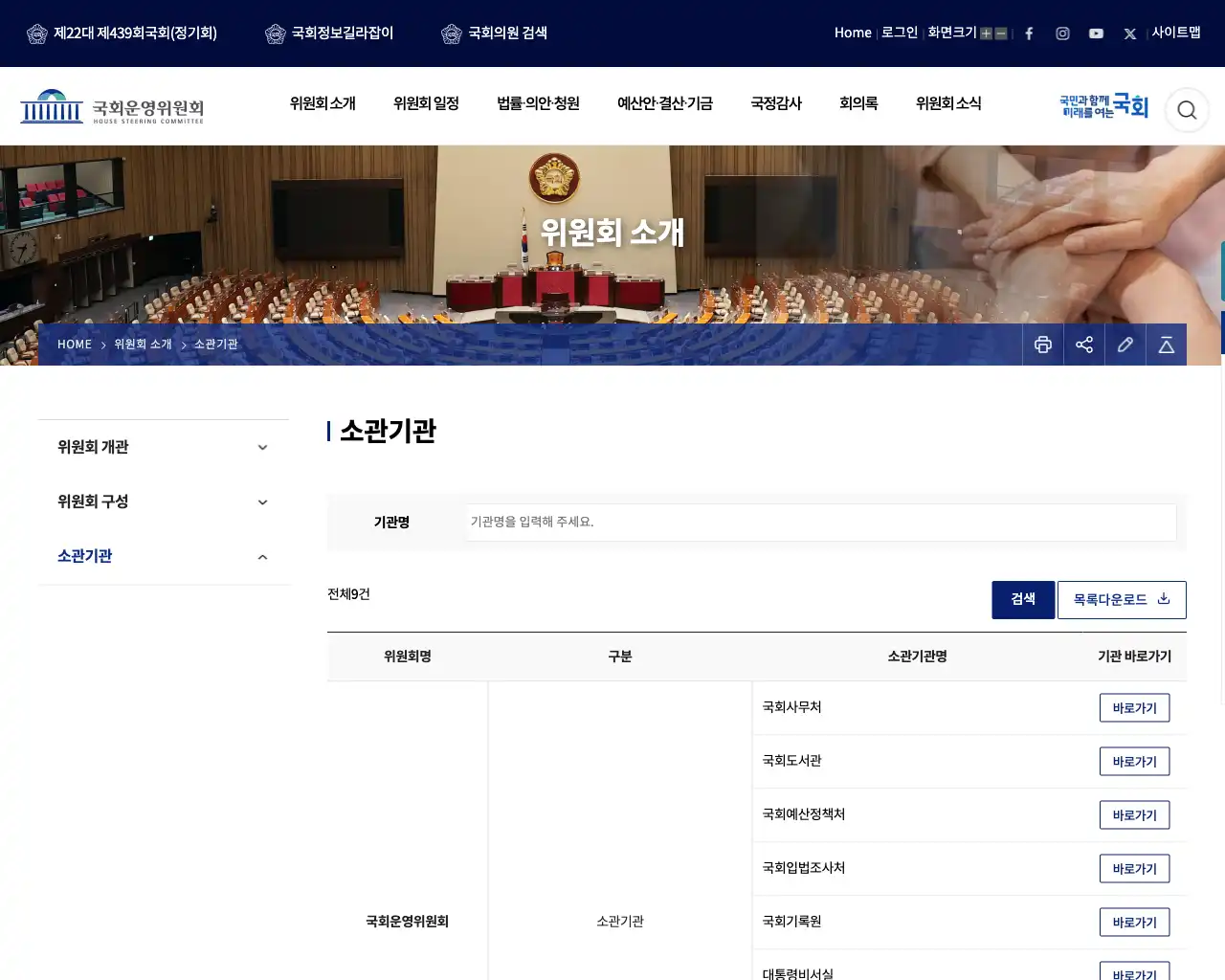Screen dimensions: 1225x980
Task: Click the scroll-to-top icon
Action: [1167, 345]
